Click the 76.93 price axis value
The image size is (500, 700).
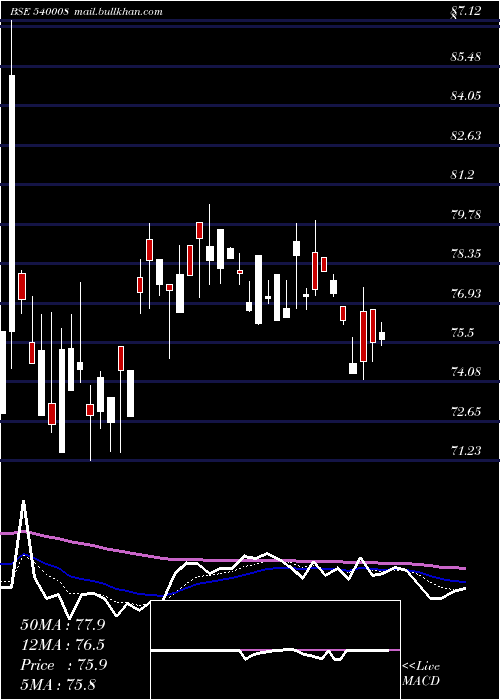coord(466,294)
